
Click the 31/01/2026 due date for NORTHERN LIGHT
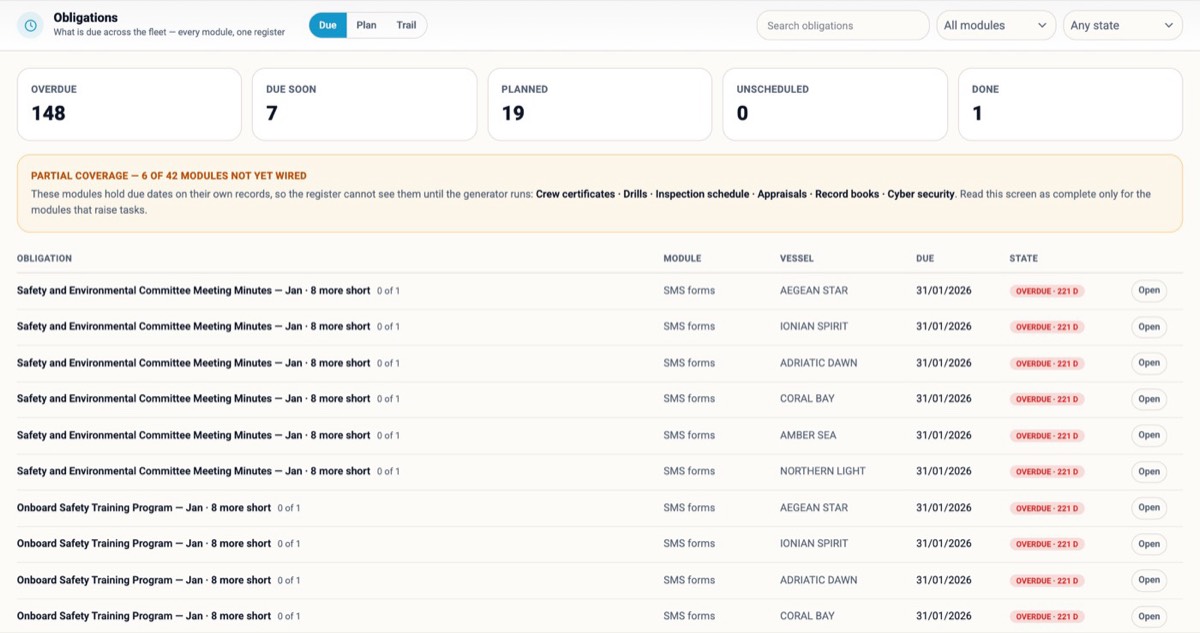pyautogui.click(x=944, y=471)
